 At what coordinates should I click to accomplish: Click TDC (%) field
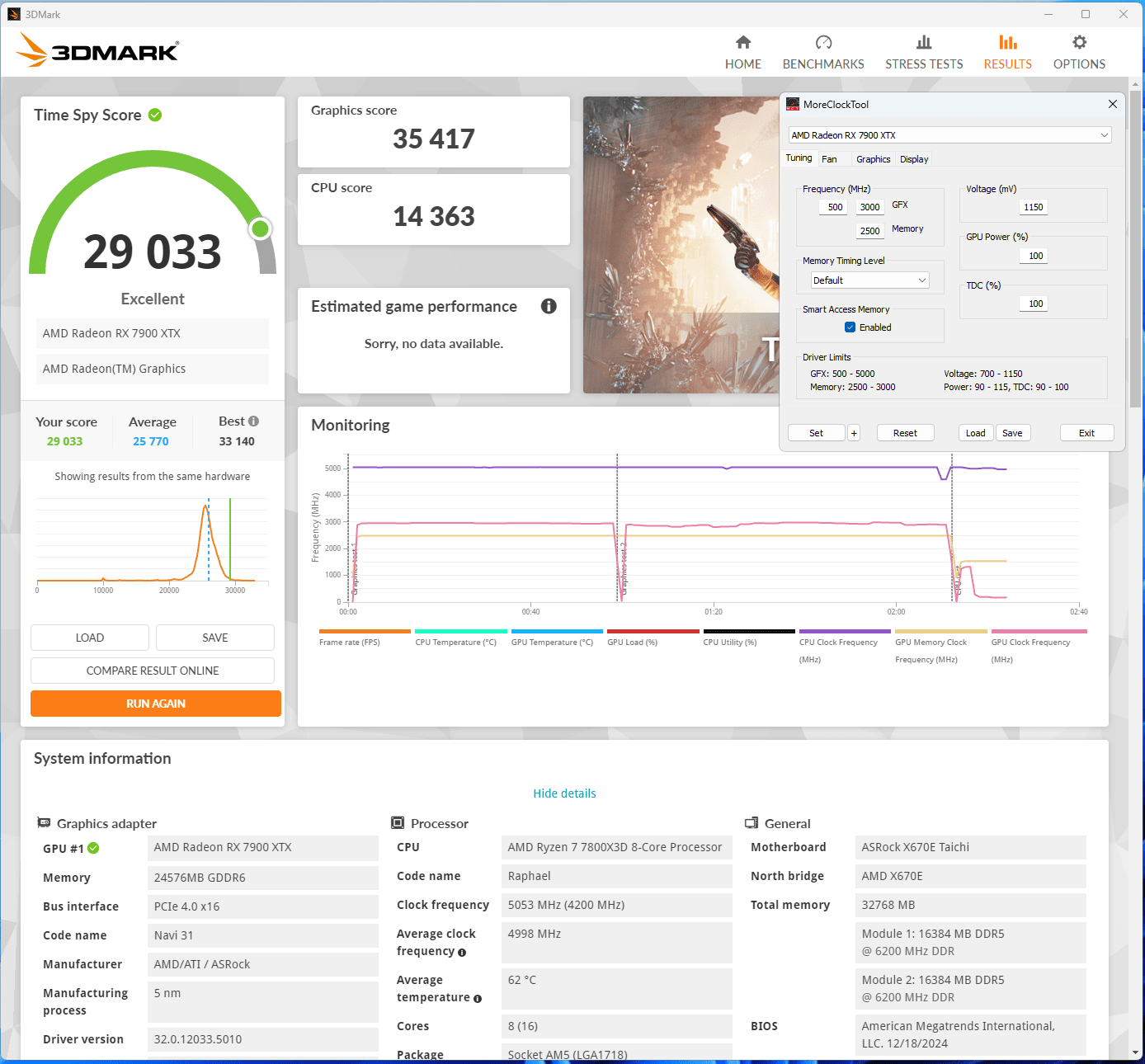tap(1035, 304)
